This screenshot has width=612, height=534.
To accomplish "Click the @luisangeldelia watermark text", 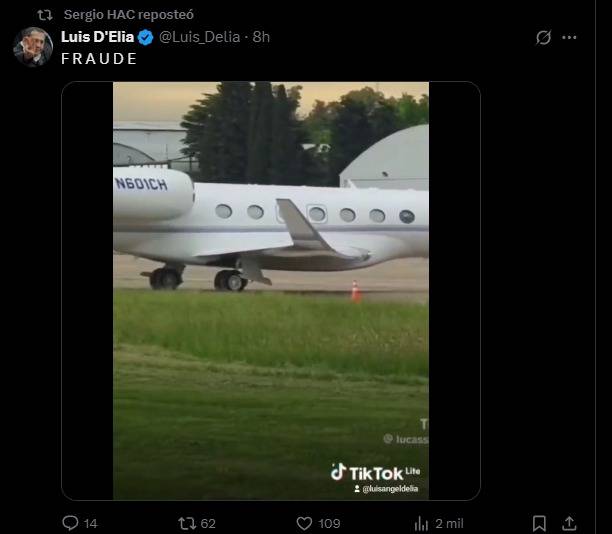I will [x=390, y=488].
